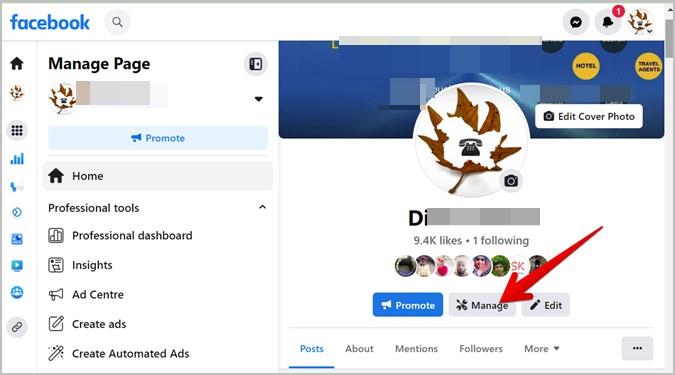Click the sidebar Promote button
675x375 pixels.
[158, 138]
